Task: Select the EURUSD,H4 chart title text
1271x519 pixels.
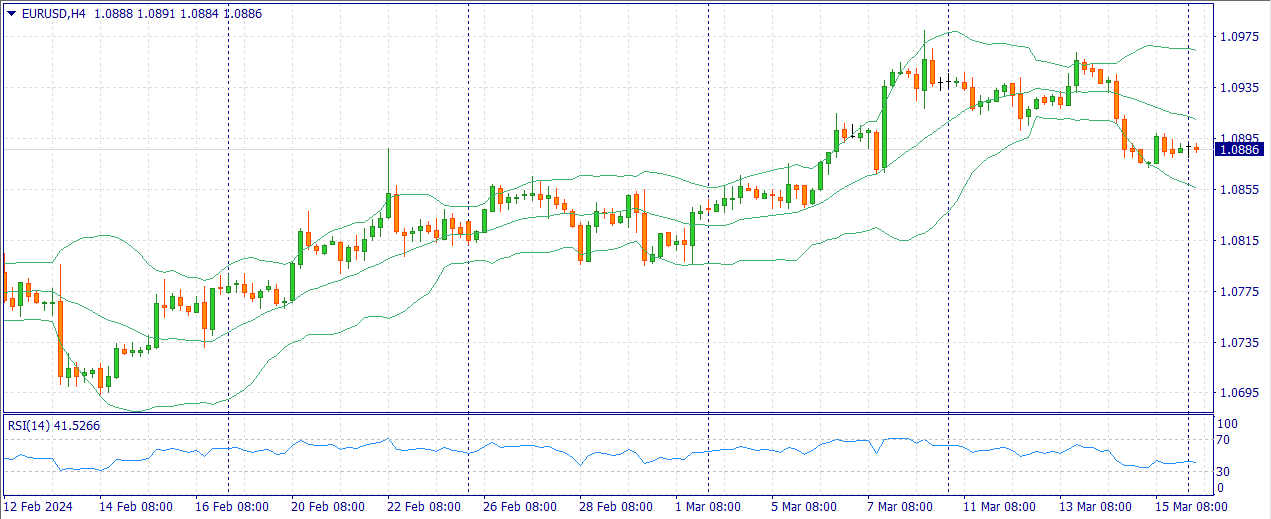Action: (55, 14)
